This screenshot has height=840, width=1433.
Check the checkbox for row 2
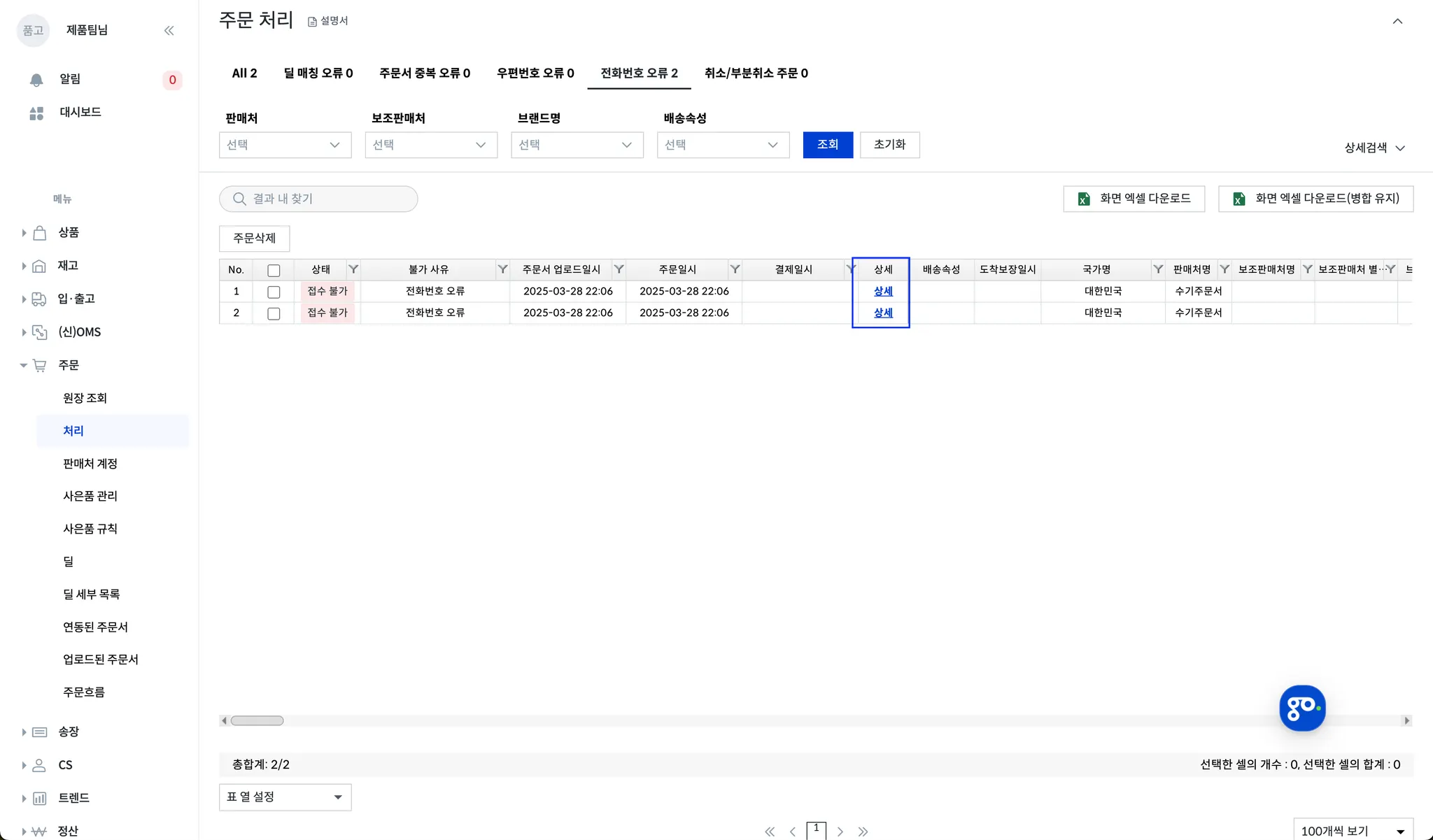274,313
